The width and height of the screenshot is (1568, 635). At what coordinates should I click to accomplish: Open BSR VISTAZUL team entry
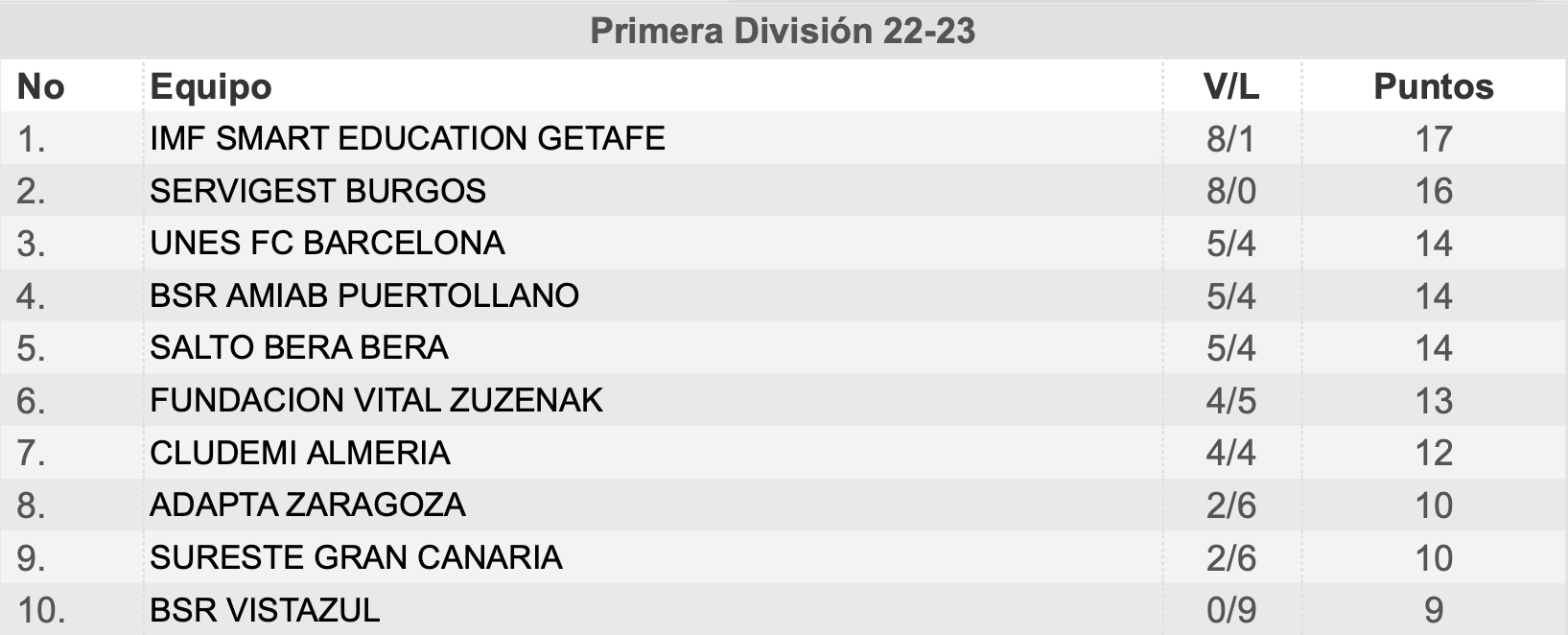pos(265,610)
